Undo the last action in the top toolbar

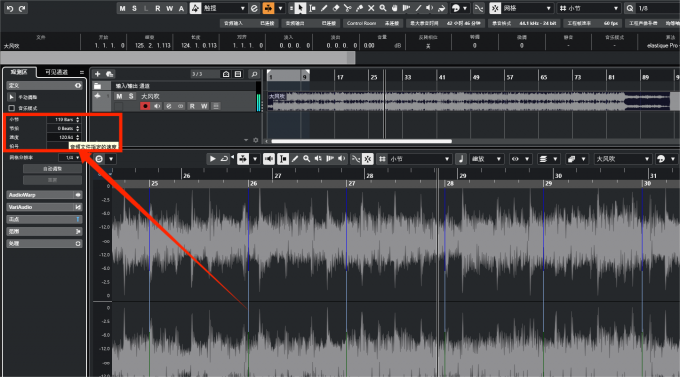point(10,8)
